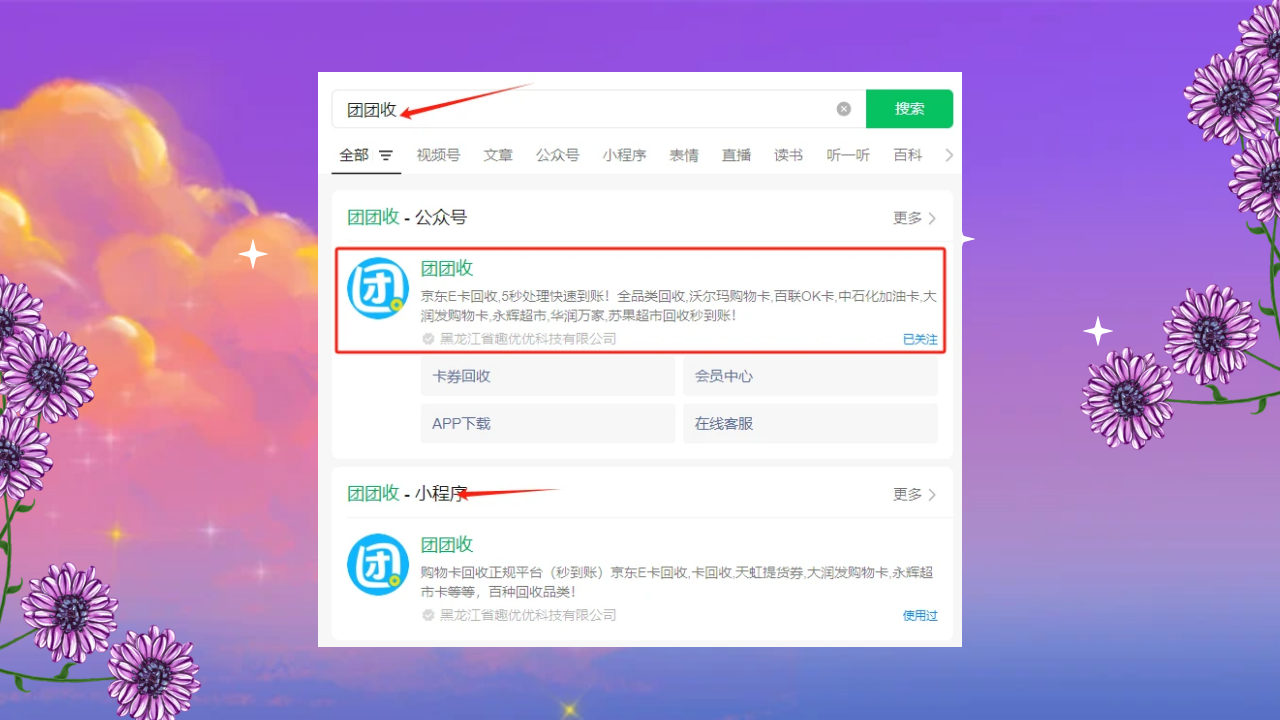
Task: Switch to the 公众号 tab
Action: click(x=557, y=155)
